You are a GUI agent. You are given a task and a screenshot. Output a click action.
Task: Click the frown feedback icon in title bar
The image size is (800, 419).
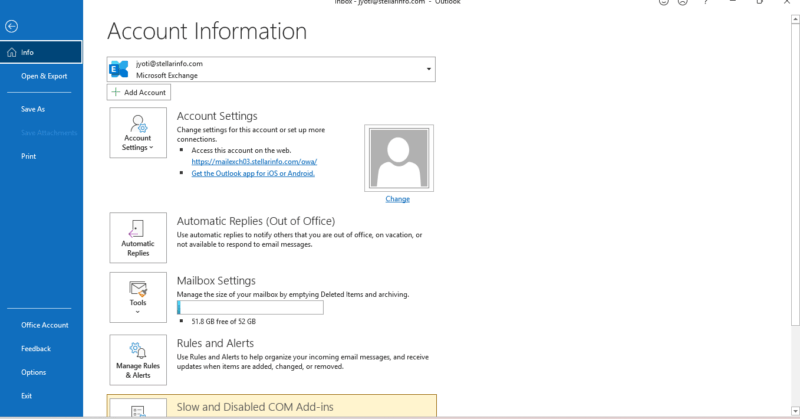pos(683,2)
